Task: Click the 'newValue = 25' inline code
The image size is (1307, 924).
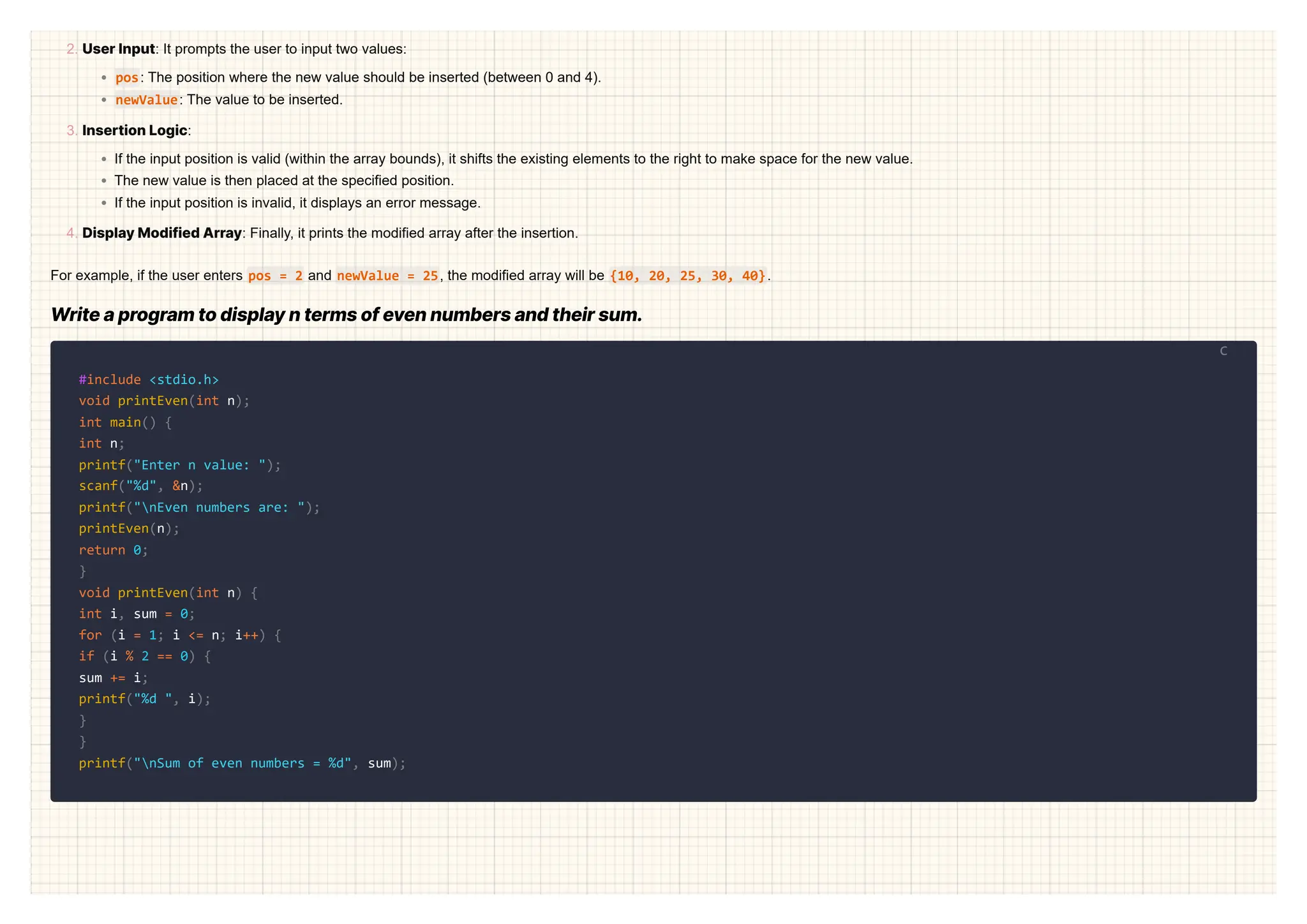Action: pos(387,276)
